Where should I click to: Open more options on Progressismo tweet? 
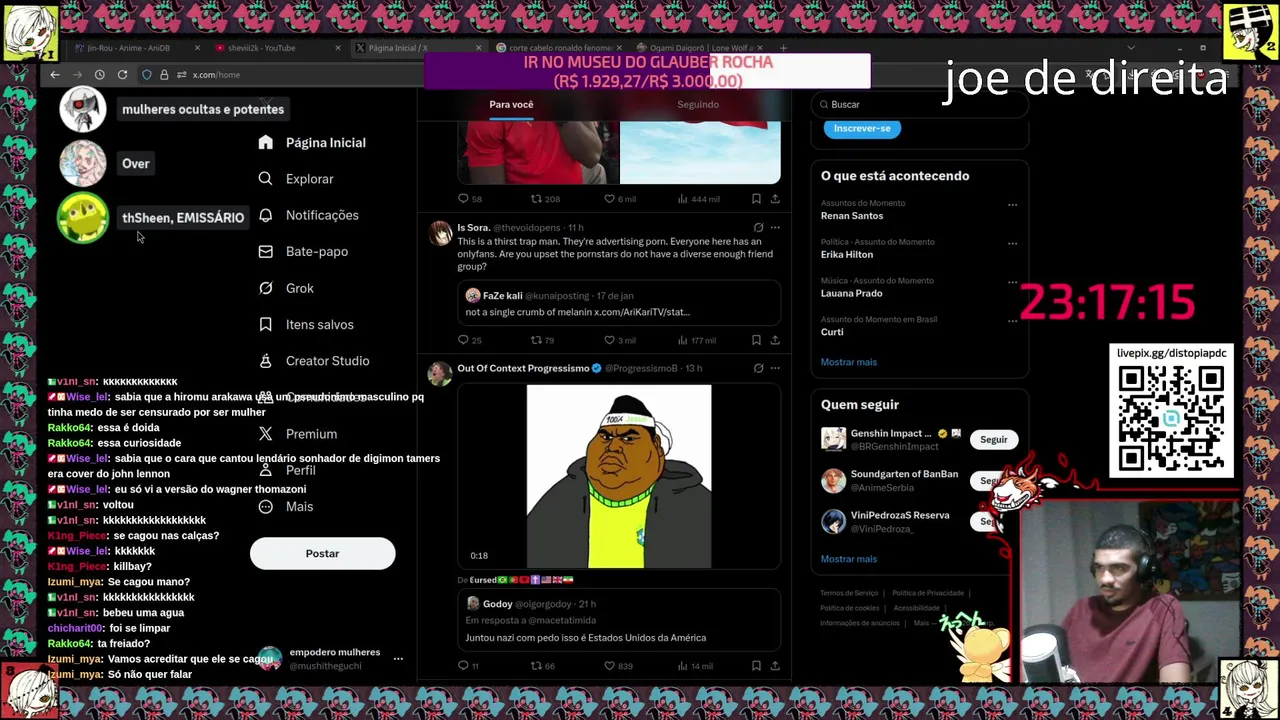775,369
